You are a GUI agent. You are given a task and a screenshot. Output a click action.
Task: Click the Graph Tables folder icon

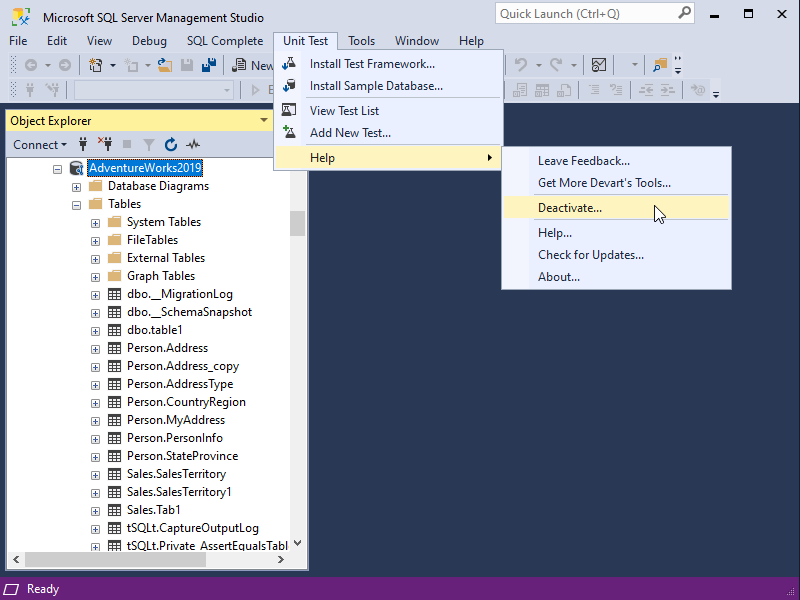click(x=114, y=276)
